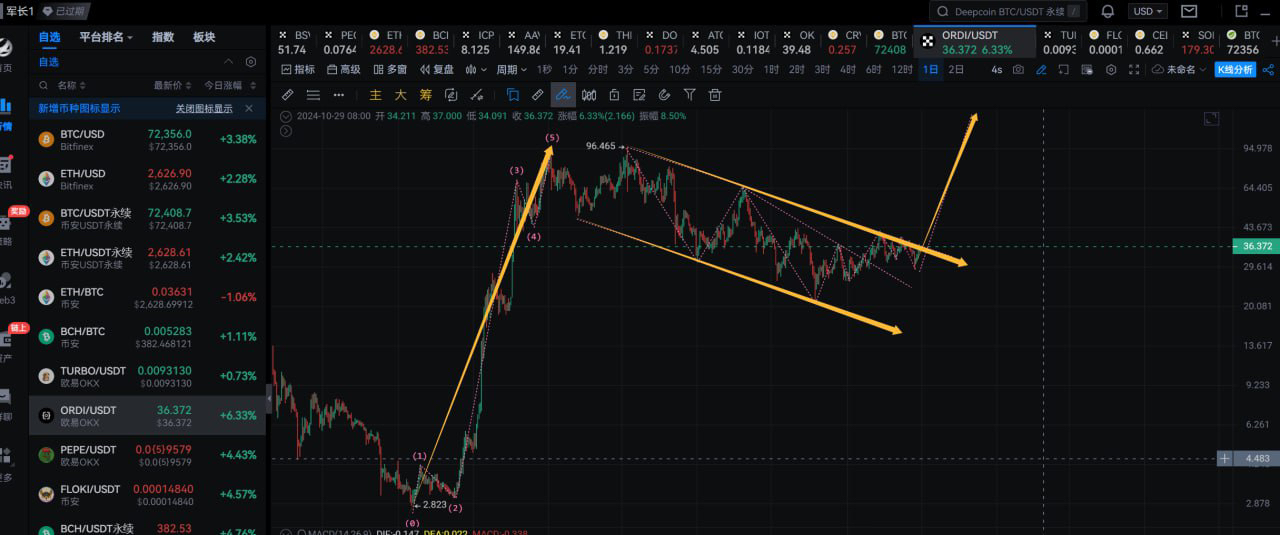Switch to the 自选 watchlist tab

tap(49, 37)
